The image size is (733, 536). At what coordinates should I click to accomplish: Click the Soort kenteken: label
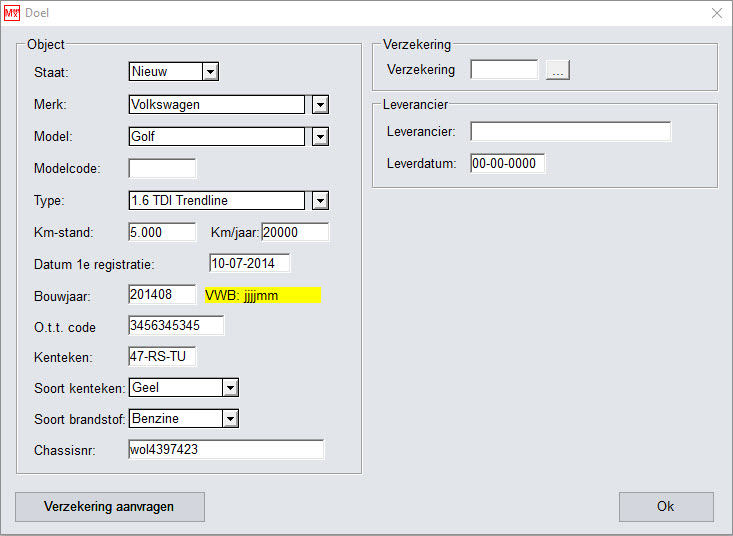[80, 388]
